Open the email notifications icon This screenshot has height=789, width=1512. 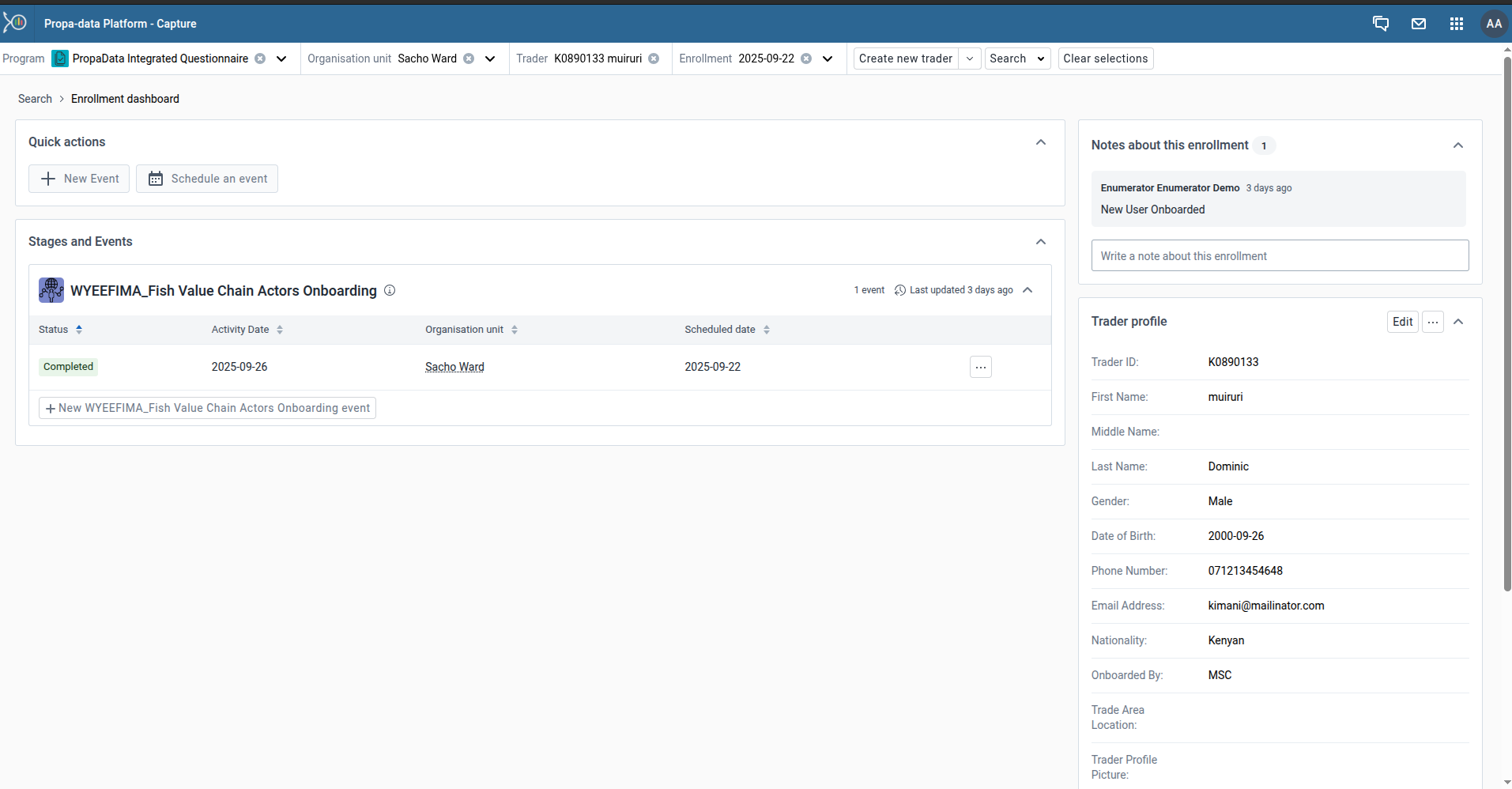pyautogui.click(x=1419, y=24)
